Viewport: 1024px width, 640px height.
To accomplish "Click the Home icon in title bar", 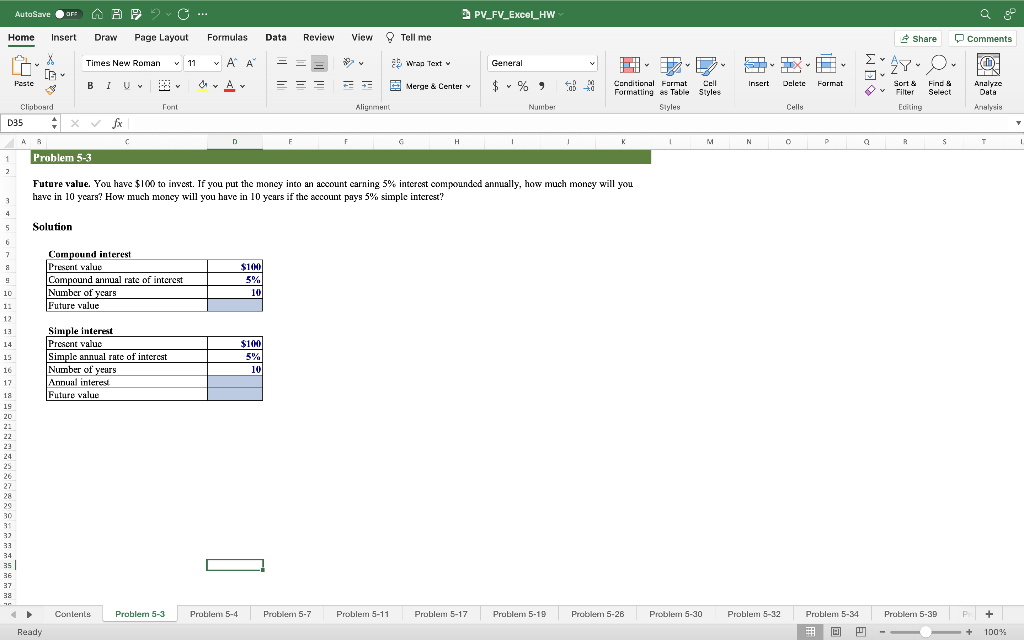I will 97,14.
